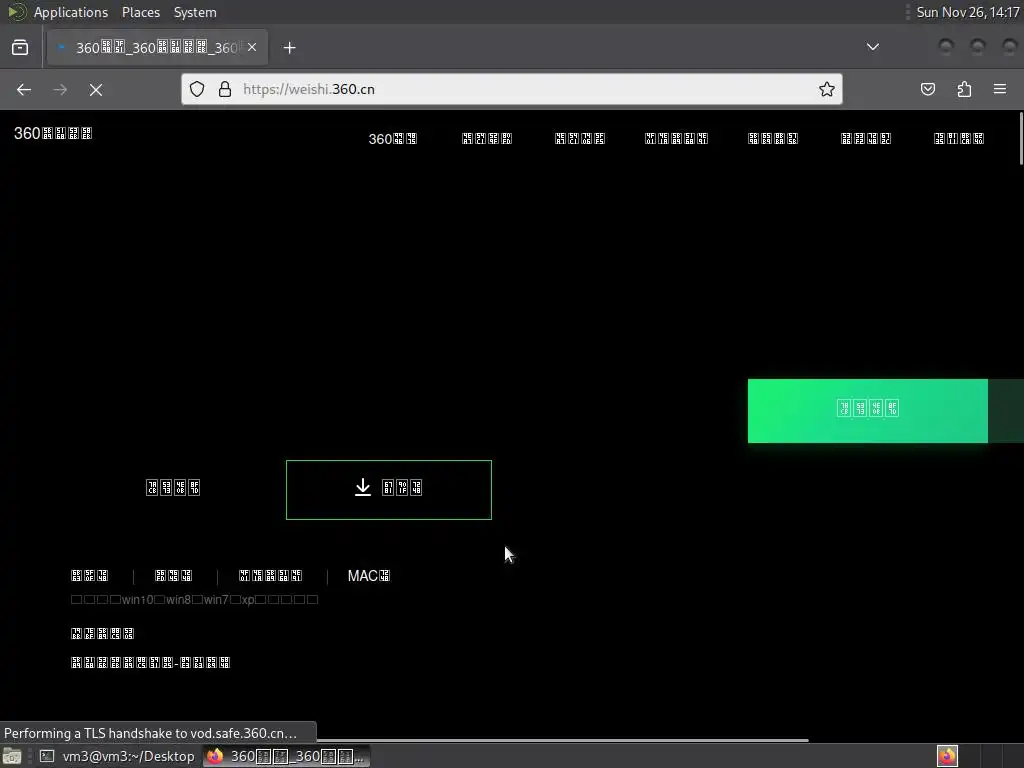Click the clock showing Sun Nov 26
Screen dimensions: 1024x768
point(967,12)
